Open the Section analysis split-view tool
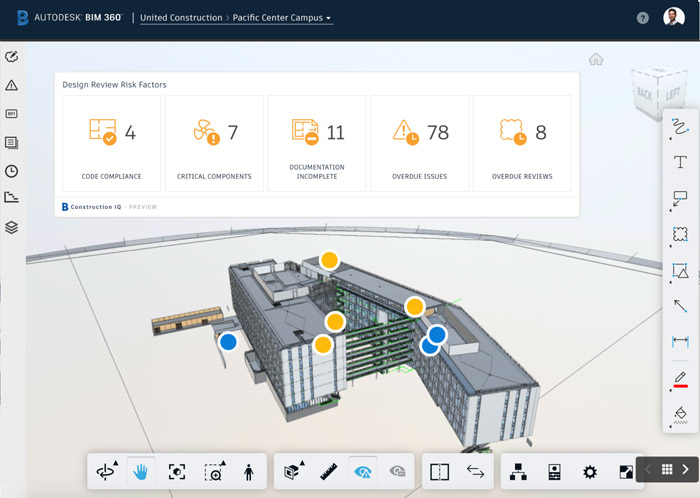700x498 pixels. (x=439, y=472)
